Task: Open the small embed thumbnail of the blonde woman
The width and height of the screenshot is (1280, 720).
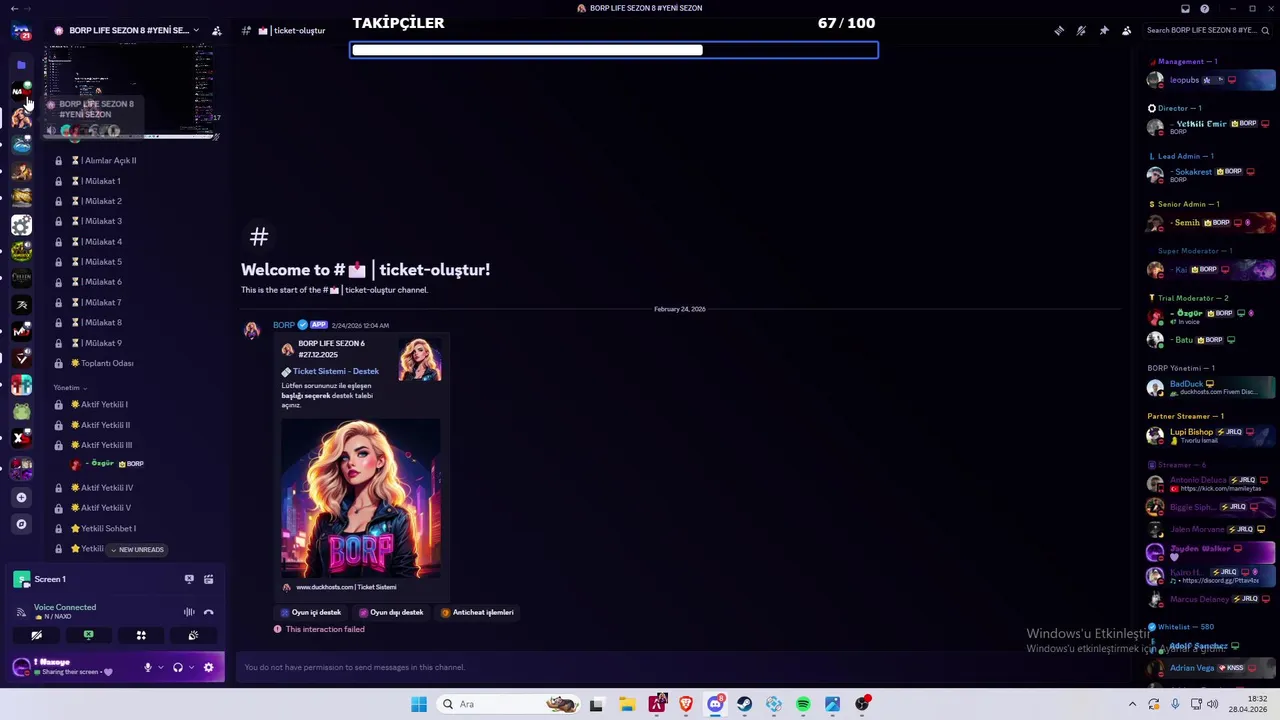Action: coord(420,360)
